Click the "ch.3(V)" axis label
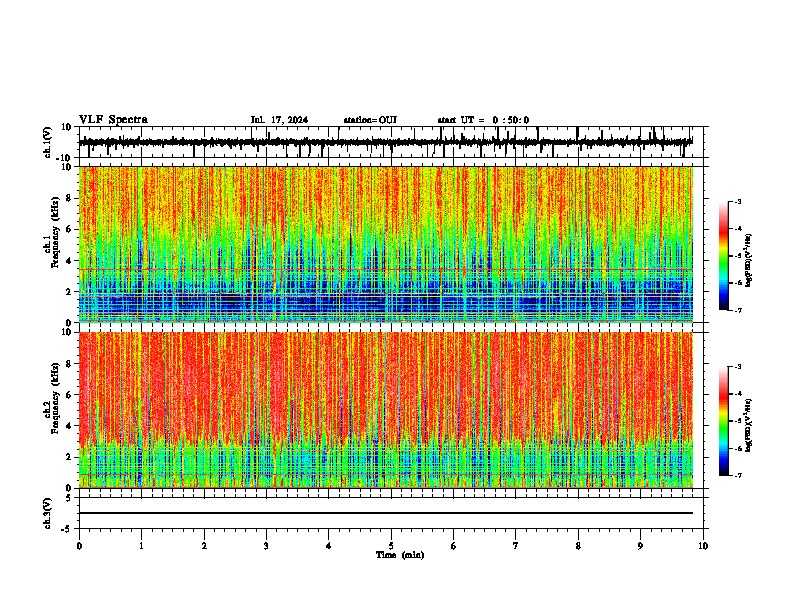 (48, 513)
